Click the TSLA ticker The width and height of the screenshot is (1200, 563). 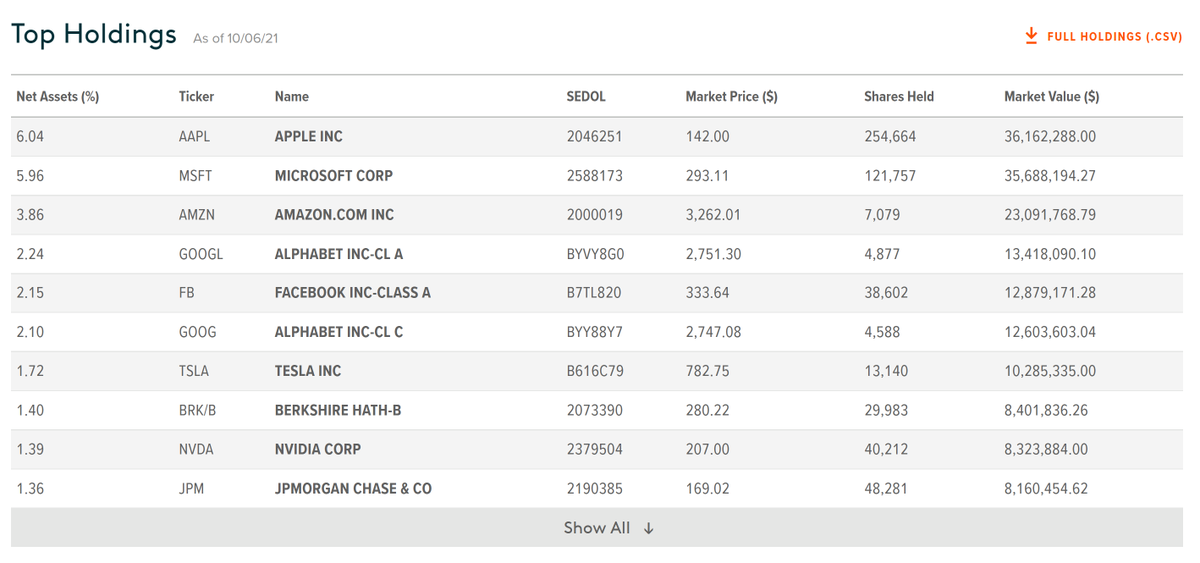(194, 371)
